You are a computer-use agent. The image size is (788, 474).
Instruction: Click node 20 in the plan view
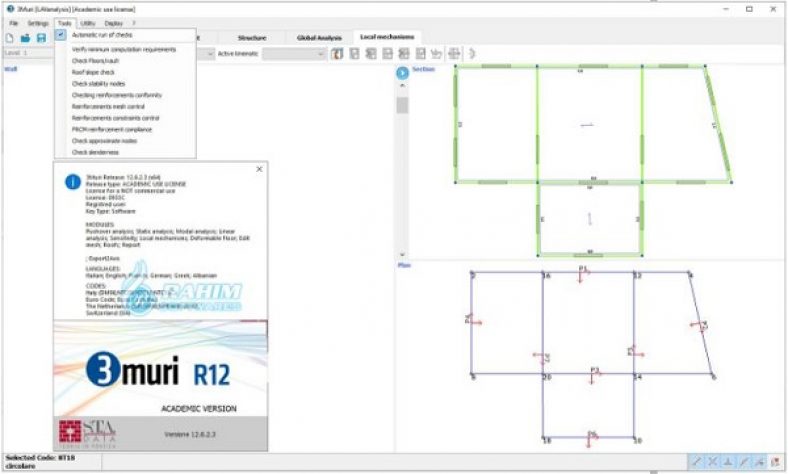(547, 376)
